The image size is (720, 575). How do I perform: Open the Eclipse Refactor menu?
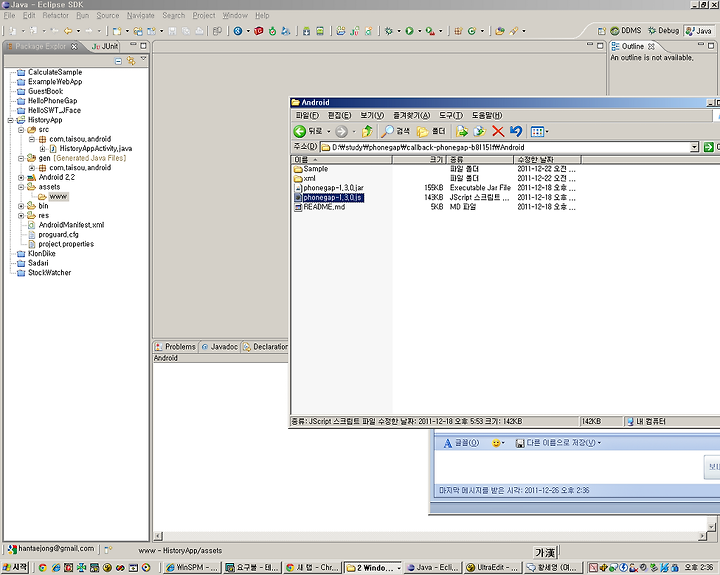(56, 15)
